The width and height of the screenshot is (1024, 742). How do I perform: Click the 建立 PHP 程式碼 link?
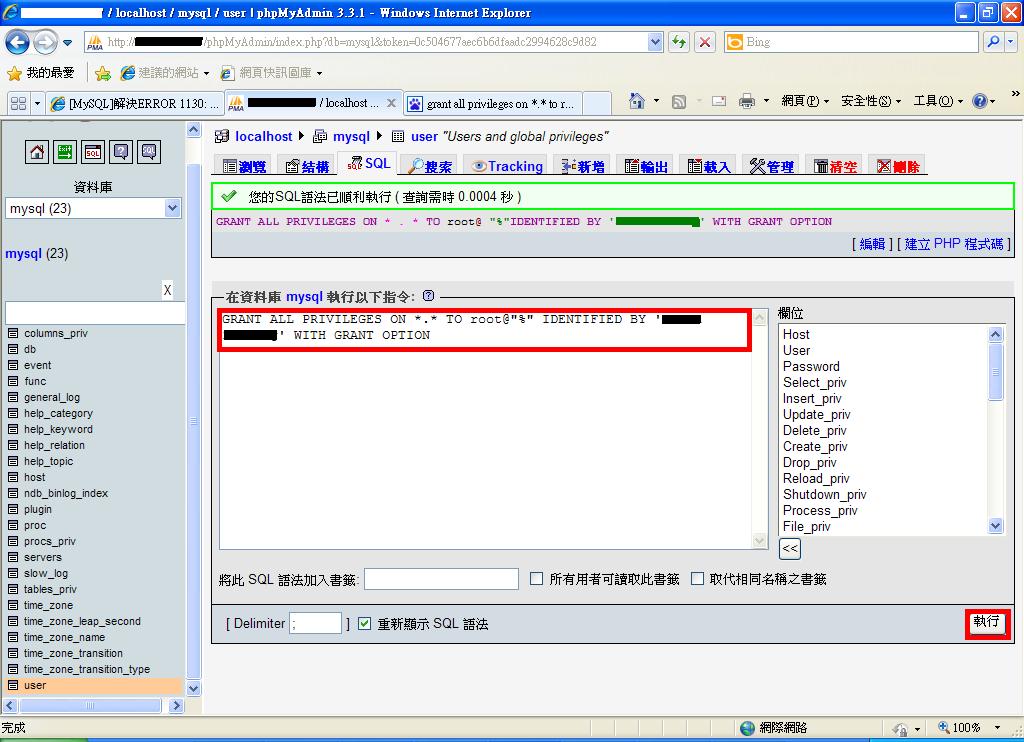tap(953, 244)
